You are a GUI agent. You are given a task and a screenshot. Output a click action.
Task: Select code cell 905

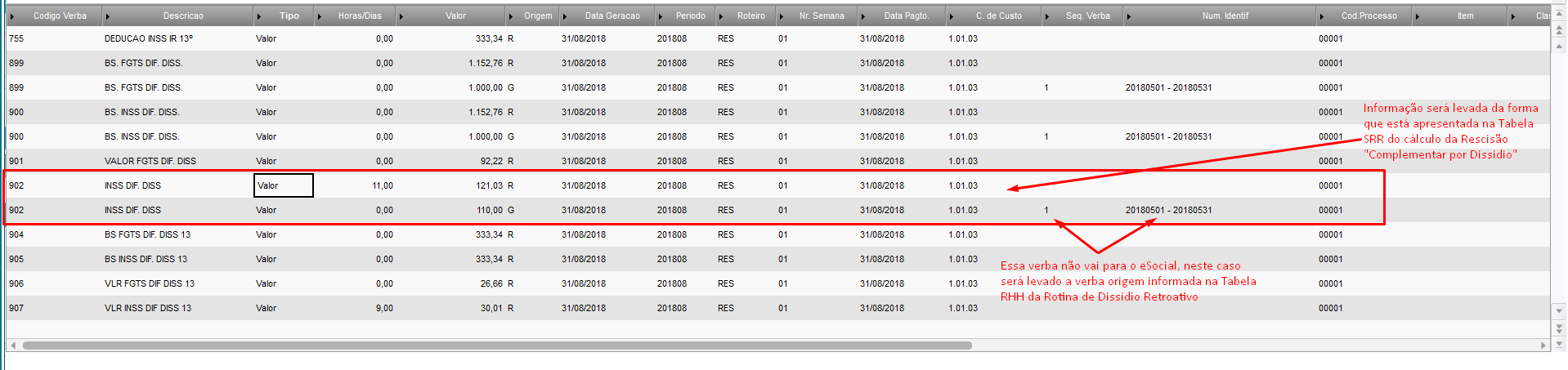[16, 259]
